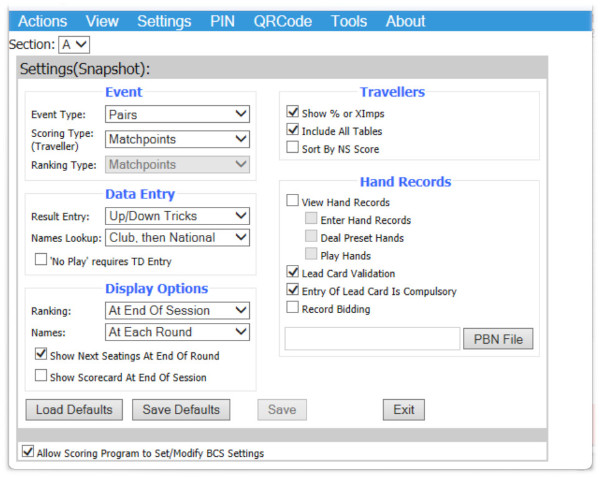The image size is (600, 477).
Task: Disable Lead Card Validation
Action: tap(292, 271)
